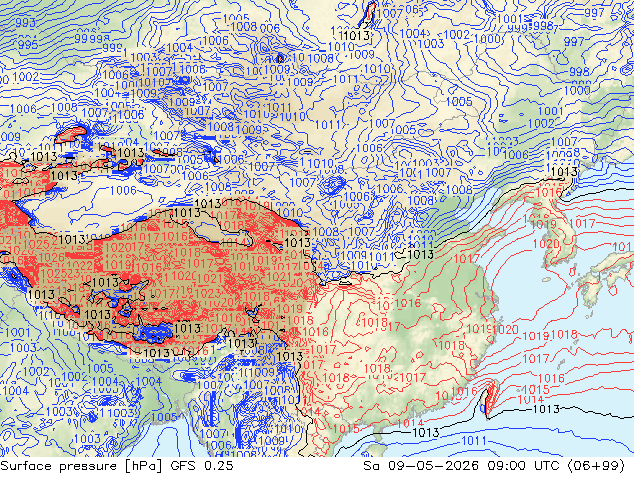The width and height of the screenshot is (634, 490).
Task: Click the "995" isobar label
Action: (x=28, y=45)
